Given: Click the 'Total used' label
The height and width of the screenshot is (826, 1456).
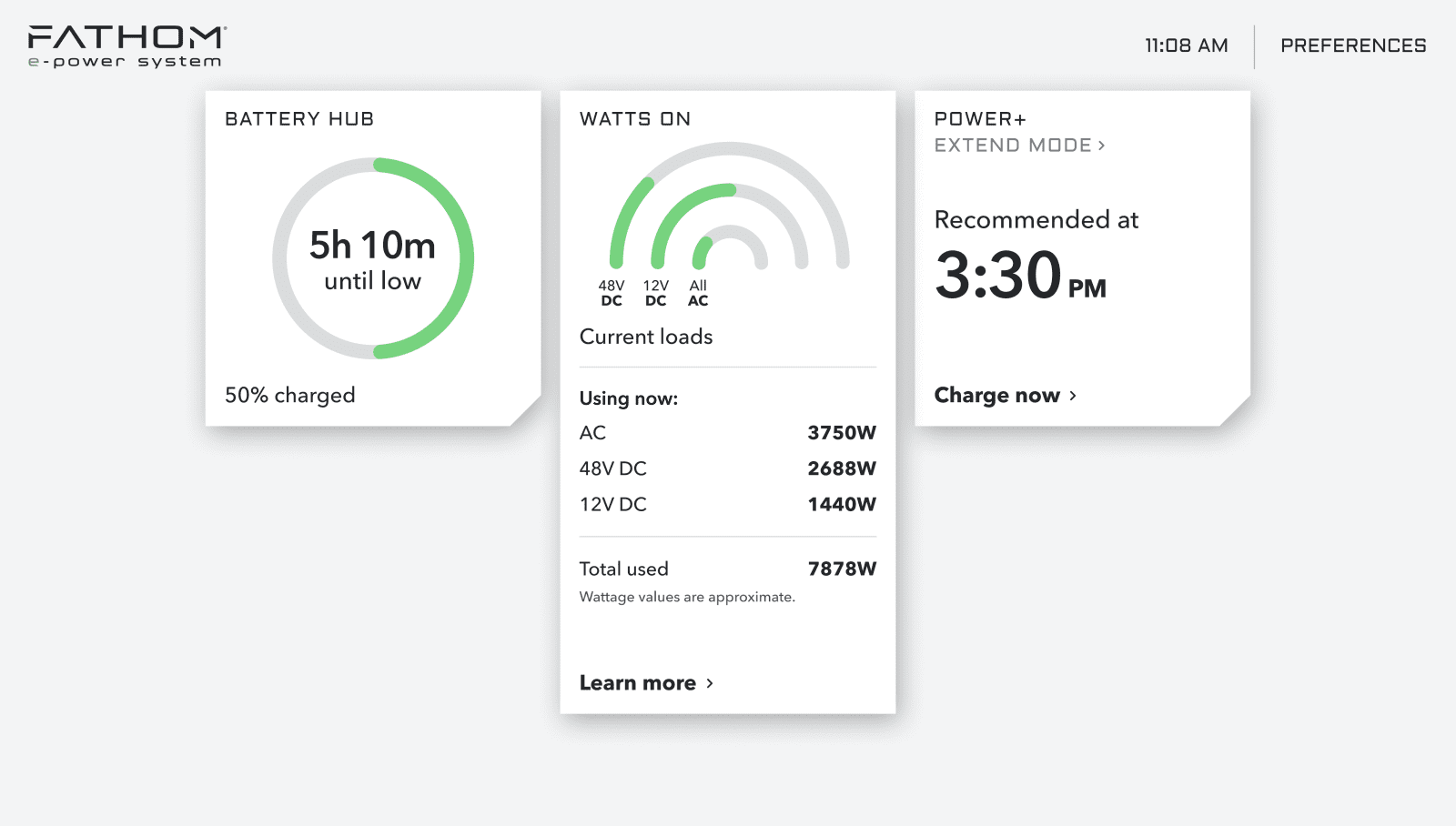Looking at the screenshot, I should (x=624, y=569).
